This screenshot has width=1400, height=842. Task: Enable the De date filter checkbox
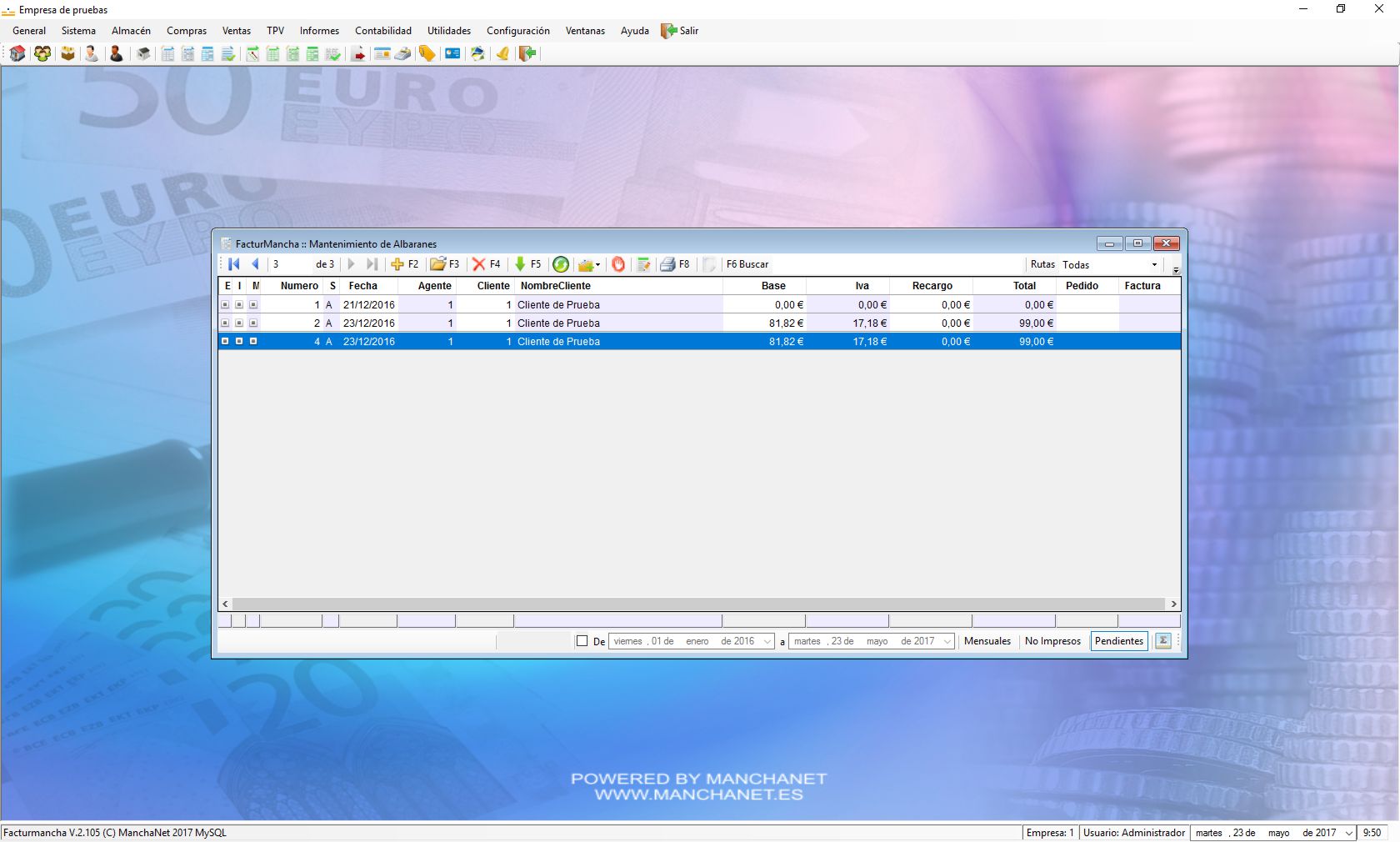tap(582, 641)
